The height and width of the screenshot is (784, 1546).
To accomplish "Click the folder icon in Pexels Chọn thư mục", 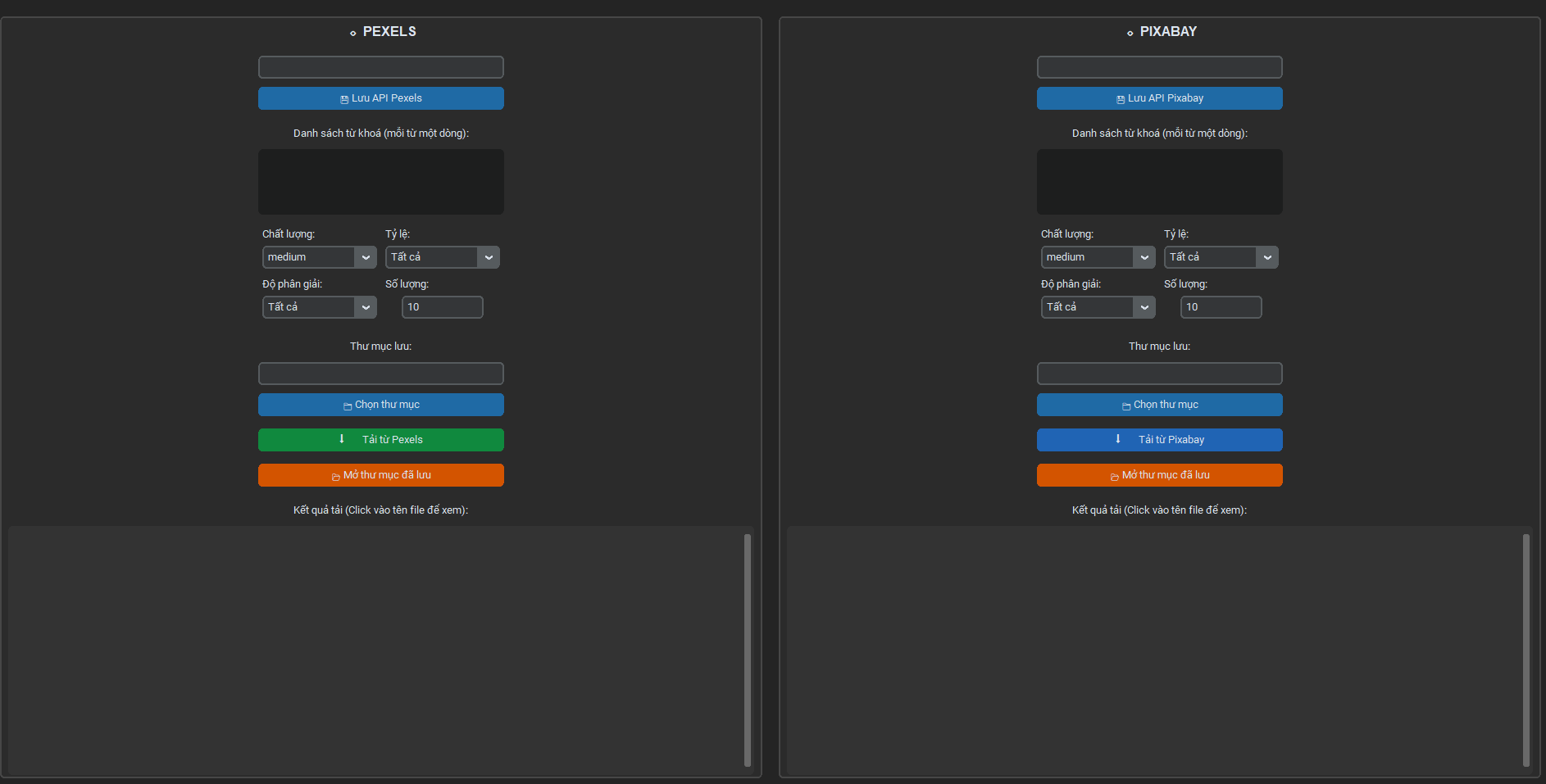I will [348, 406].
